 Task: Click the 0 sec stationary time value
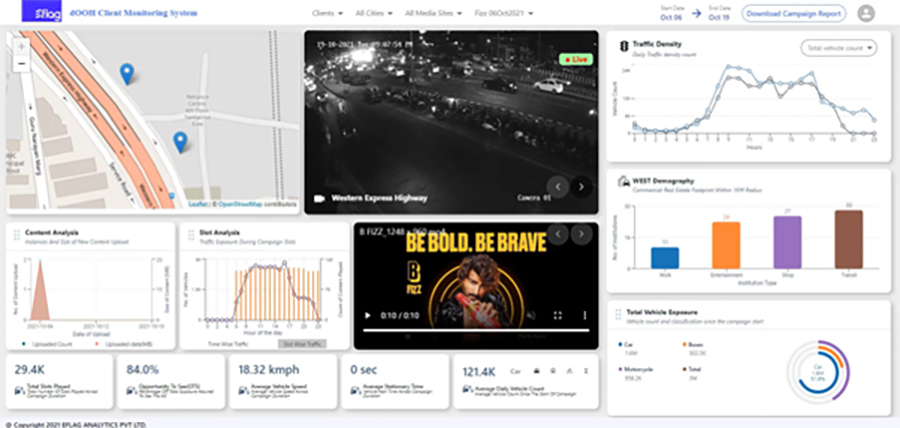tap(364, 370)
